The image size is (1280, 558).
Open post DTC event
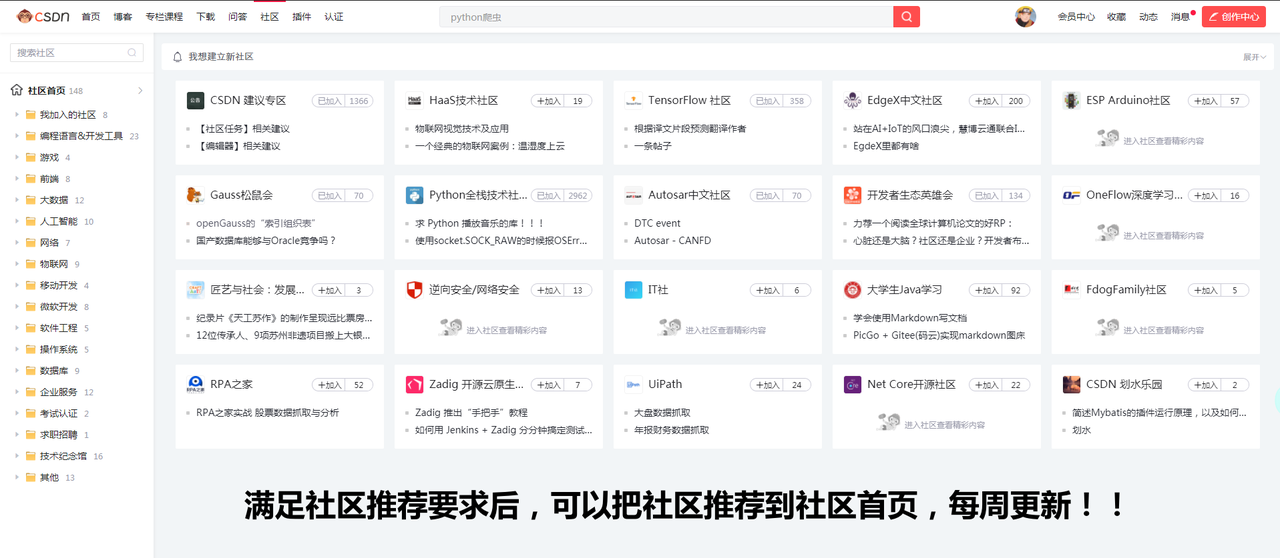pyautogui.click(x=657, y=224)
